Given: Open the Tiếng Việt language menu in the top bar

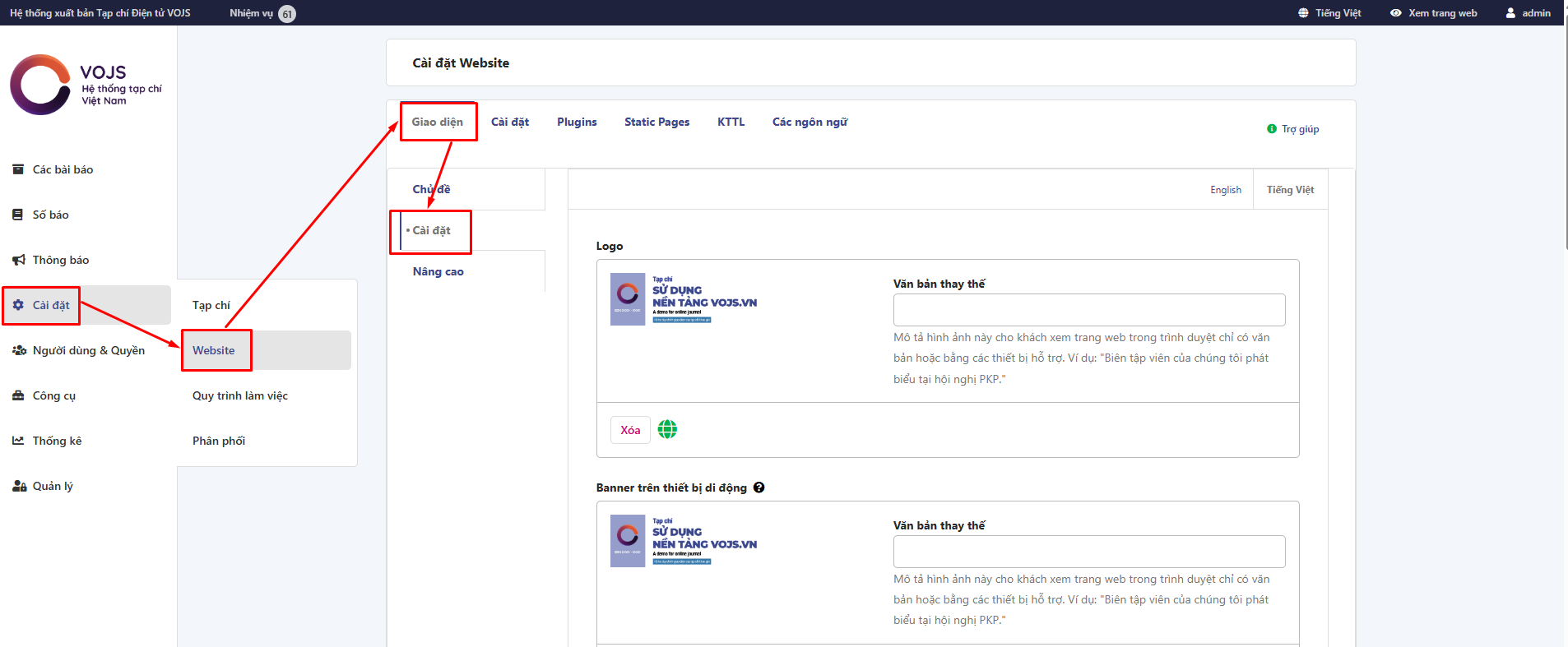Looking at the screenshot, I should [x=1329, y=13].
